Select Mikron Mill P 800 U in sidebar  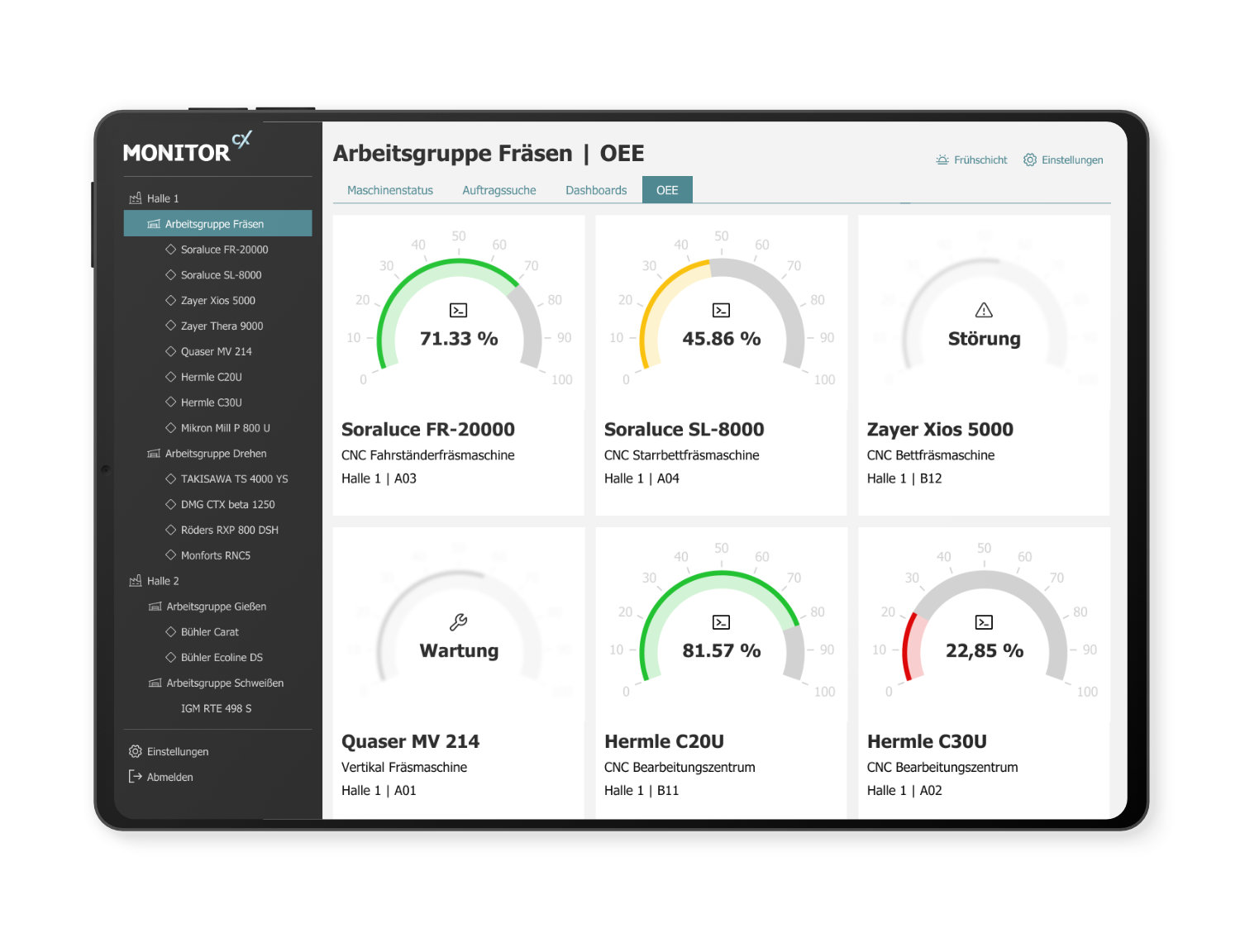pos(225,428)
